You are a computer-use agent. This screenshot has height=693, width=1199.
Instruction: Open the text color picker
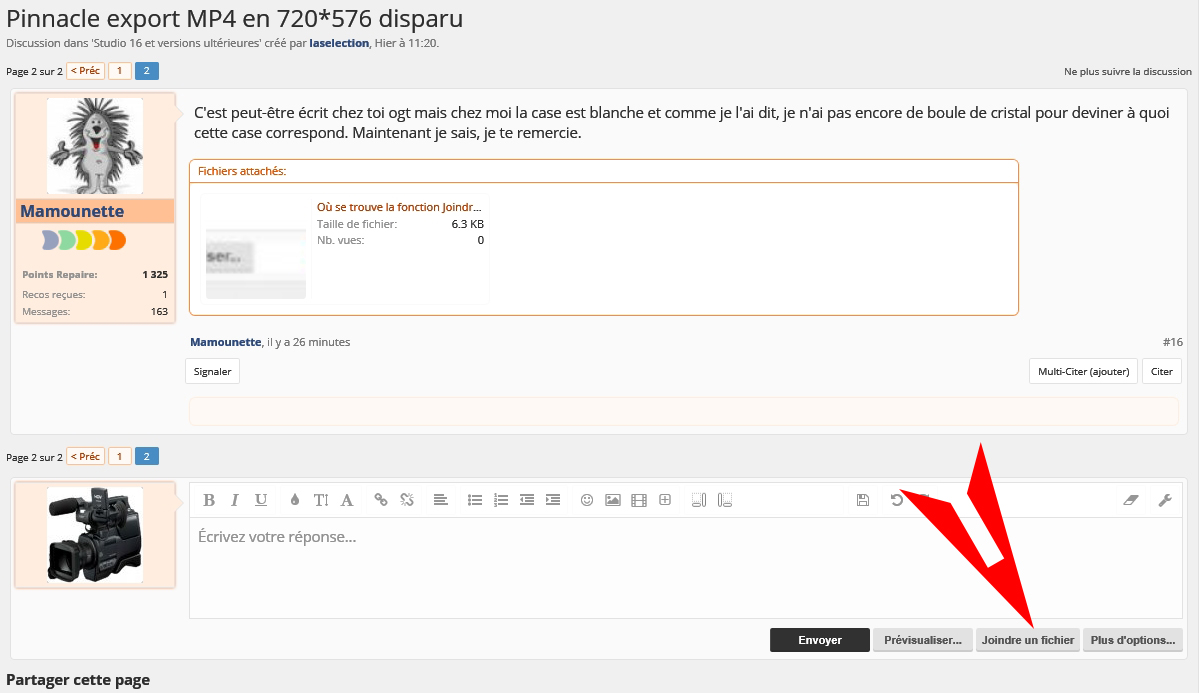coord(295,500)
